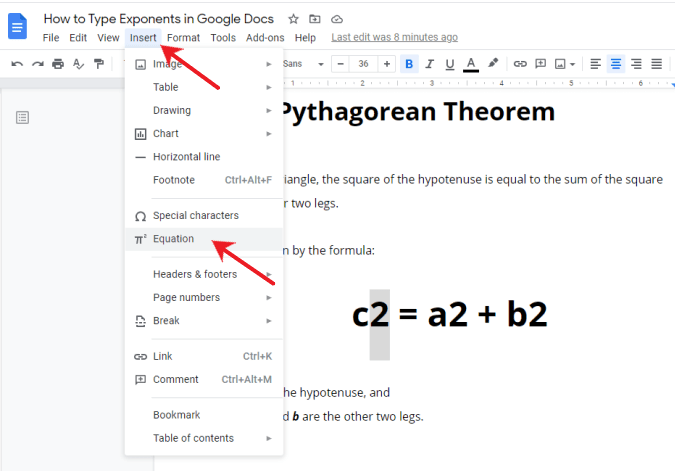
Task: View the cloud save status icon
Action: click(337, 19)
